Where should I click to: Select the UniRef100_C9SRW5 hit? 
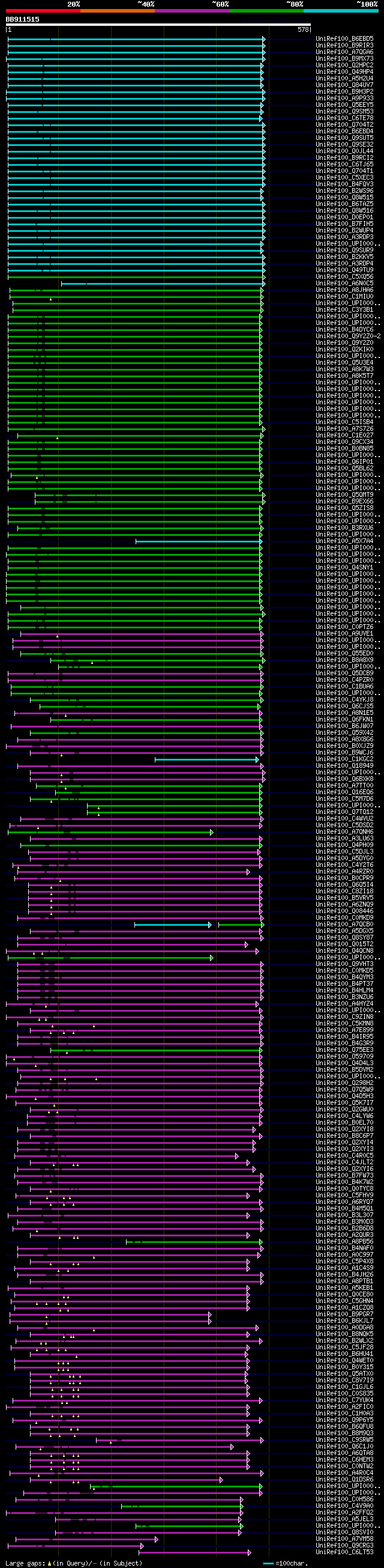click(344, 1439)
